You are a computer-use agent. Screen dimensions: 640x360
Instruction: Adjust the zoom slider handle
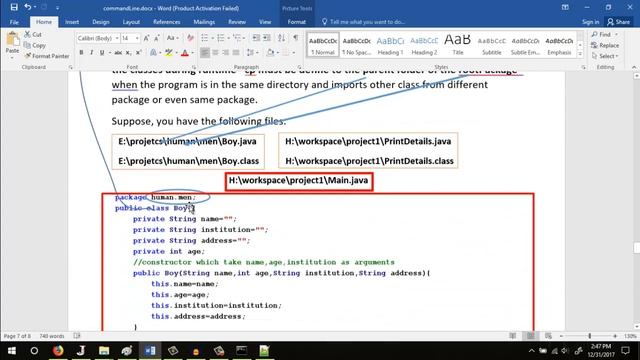[589, 336]
